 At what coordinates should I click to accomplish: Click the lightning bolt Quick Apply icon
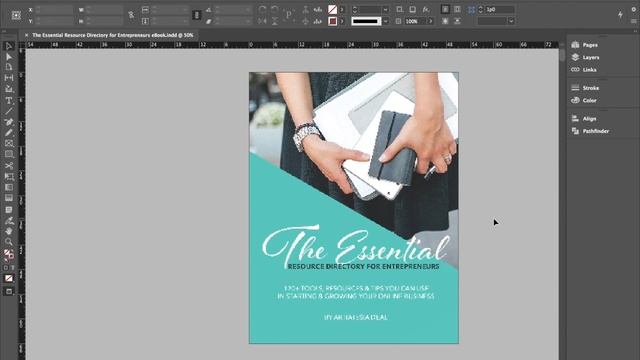[x=620, y=15]
